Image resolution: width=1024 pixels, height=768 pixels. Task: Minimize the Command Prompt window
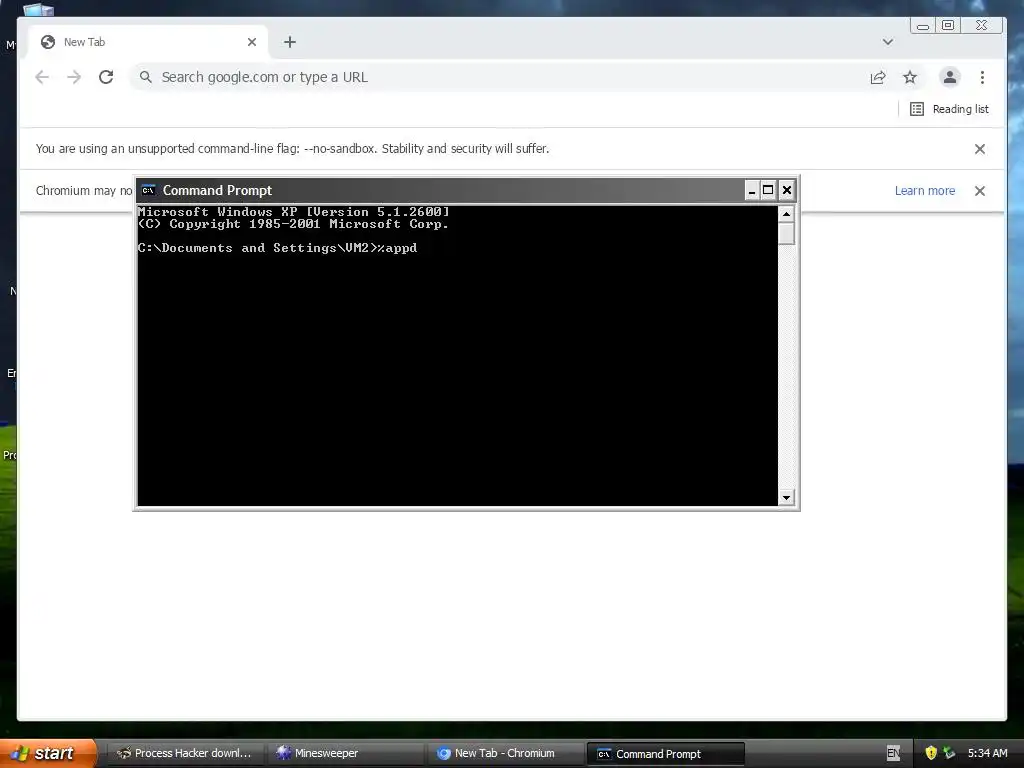[752, 190]
